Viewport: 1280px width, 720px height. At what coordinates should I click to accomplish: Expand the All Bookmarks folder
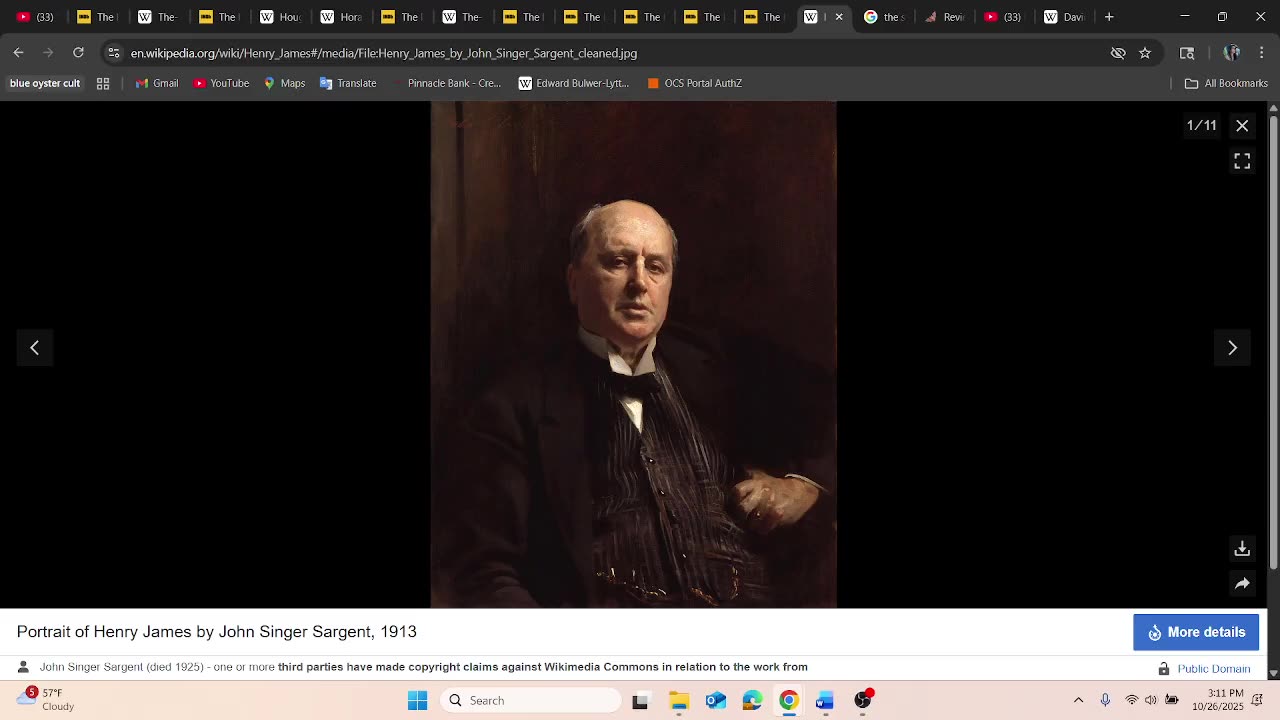pos(1226,83)
